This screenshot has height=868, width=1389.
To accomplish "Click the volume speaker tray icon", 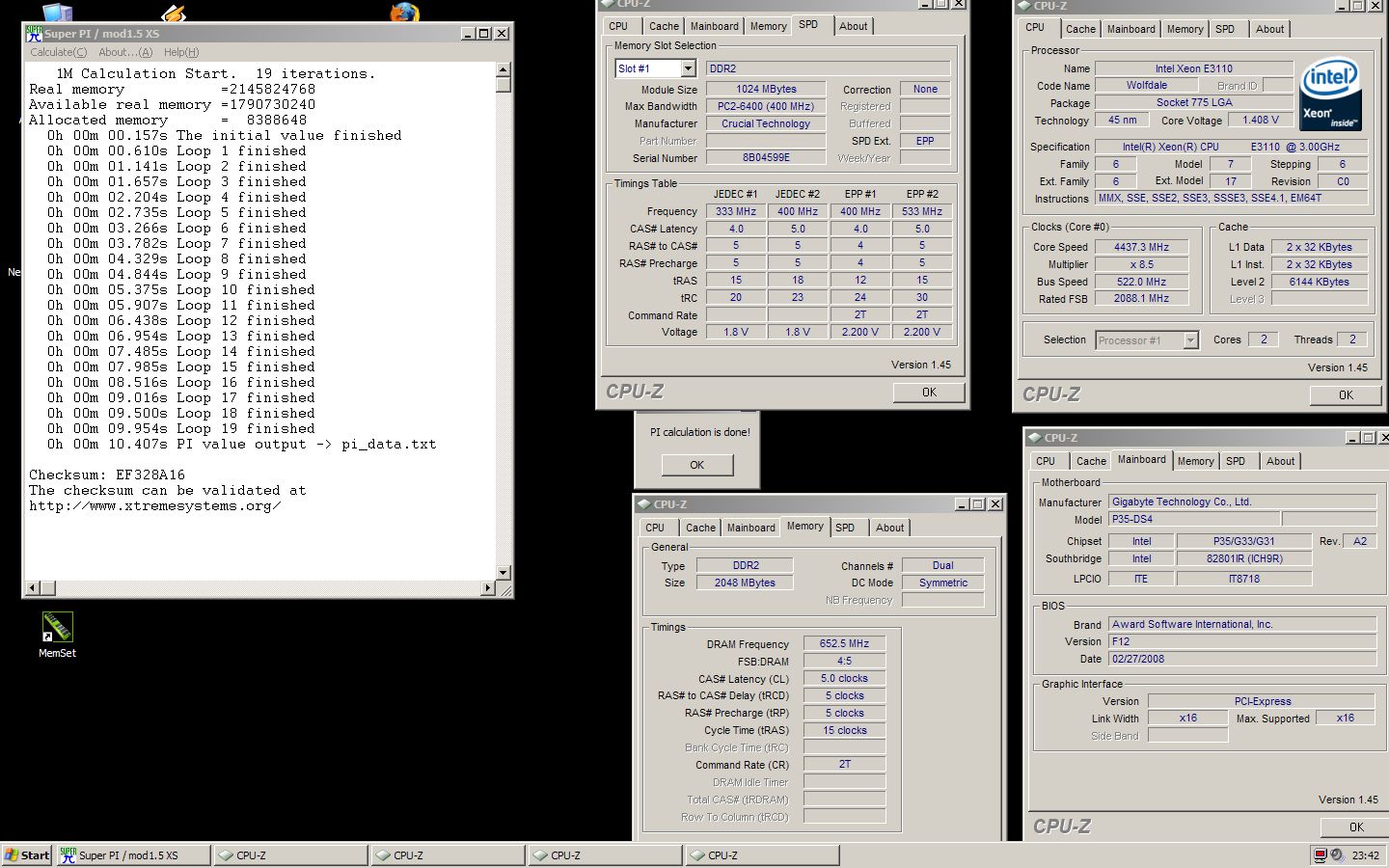I will 1337,855.
